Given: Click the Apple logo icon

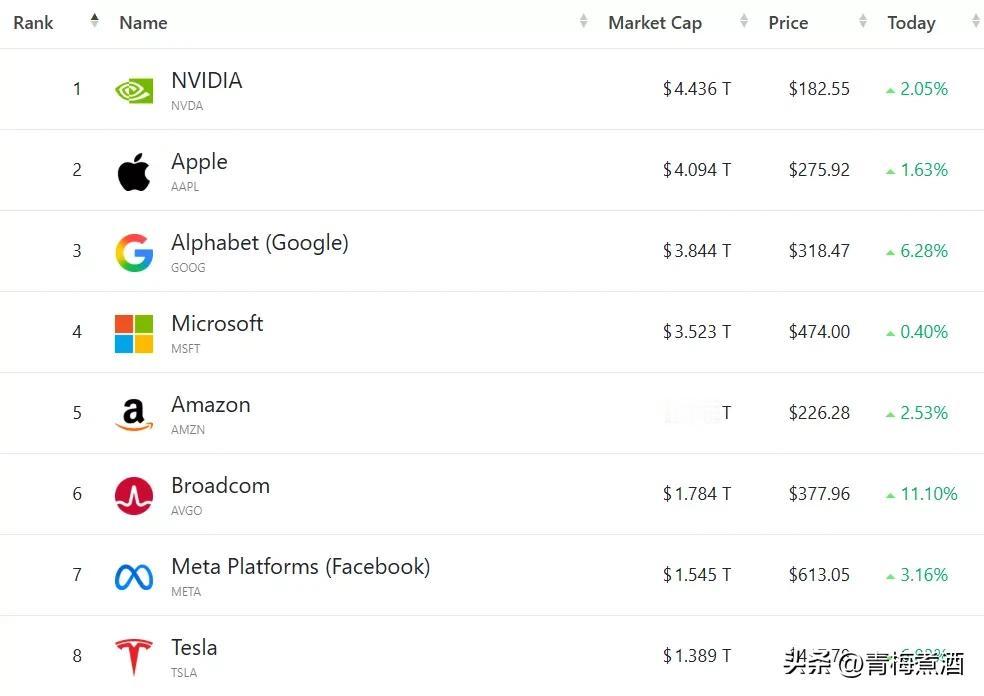Looking at the screenshot, I should pyautogui.click(x=134, y=172).
